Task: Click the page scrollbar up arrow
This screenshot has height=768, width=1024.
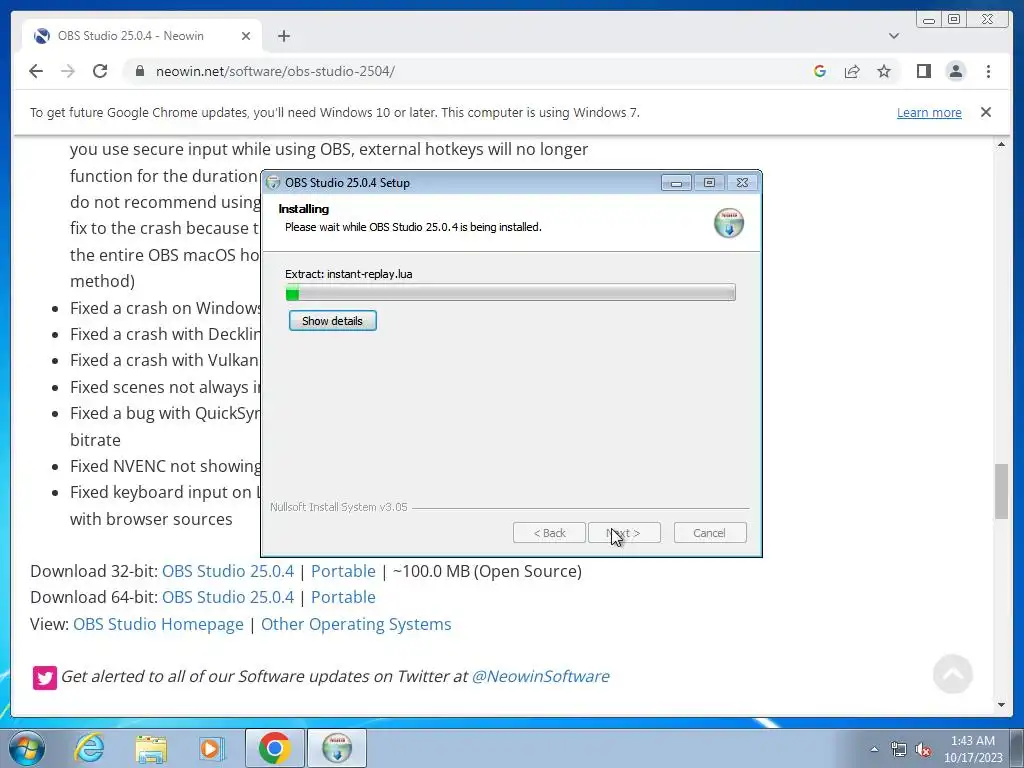Action: coord(1001,144)
